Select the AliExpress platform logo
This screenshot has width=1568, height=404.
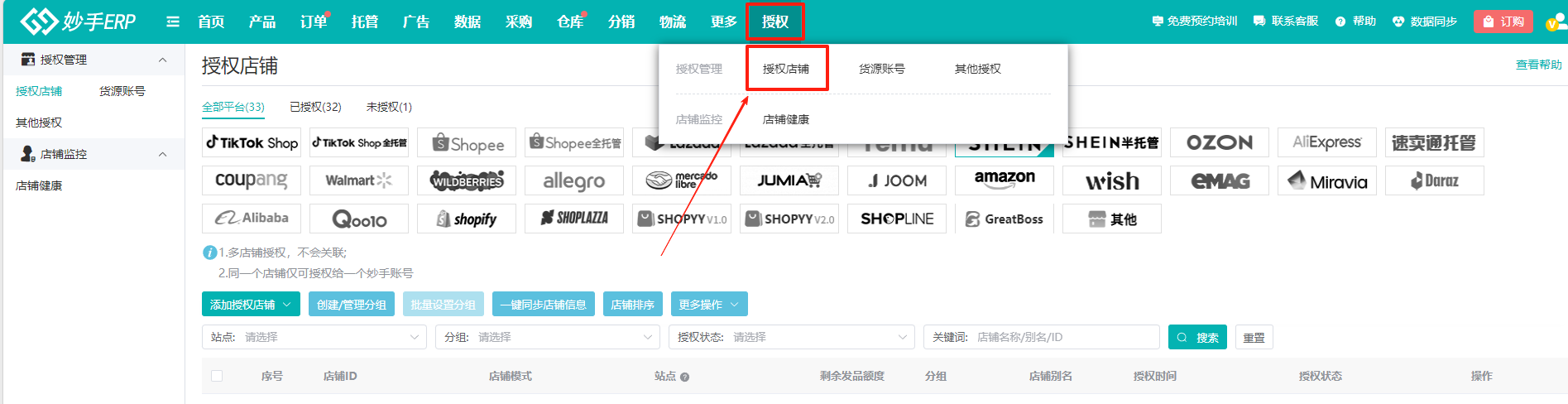(1327, 142)
